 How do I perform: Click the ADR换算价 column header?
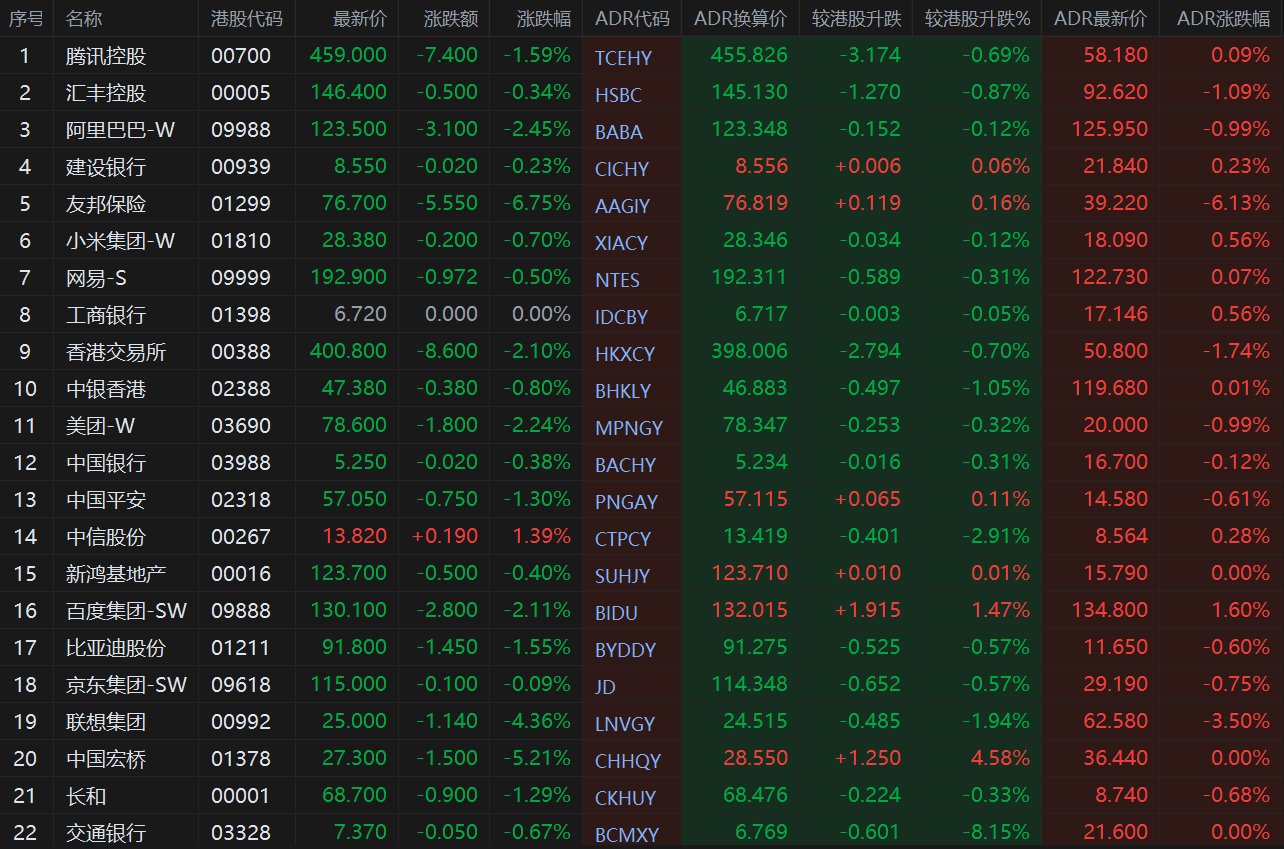(740, 19)
